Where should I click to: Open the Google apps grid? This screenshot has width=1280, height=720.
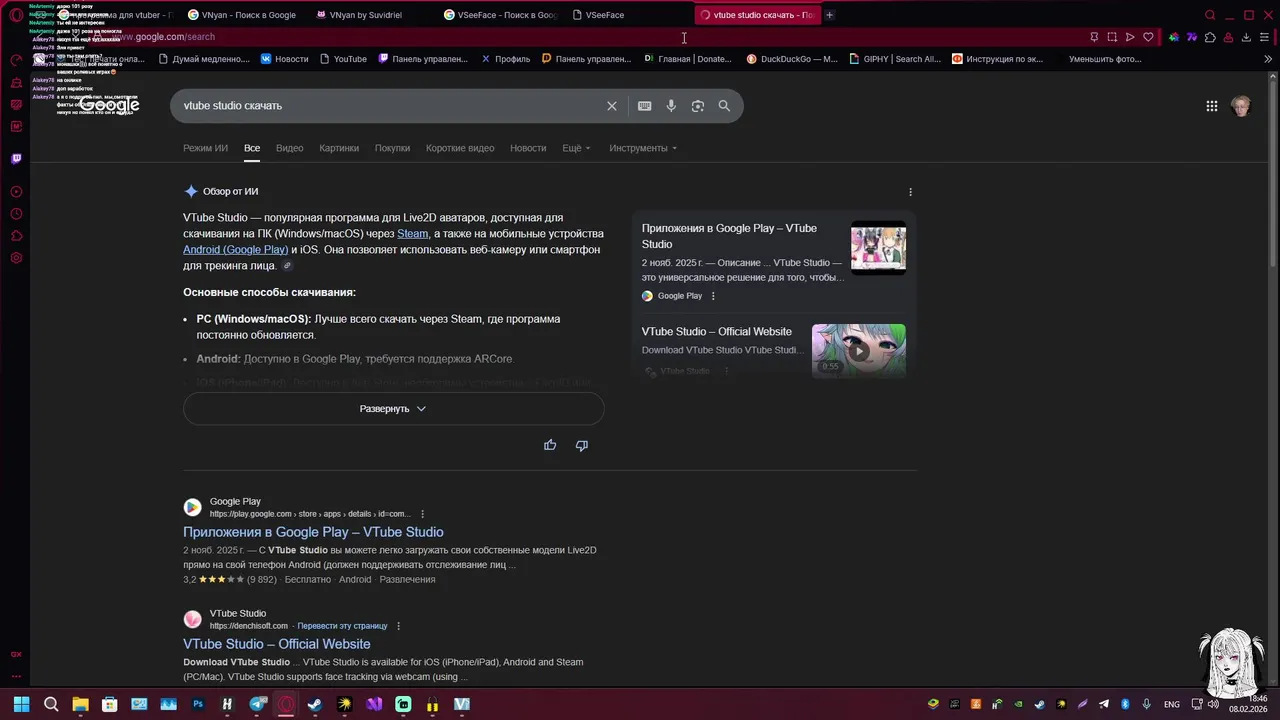[x=1211, y=106]
